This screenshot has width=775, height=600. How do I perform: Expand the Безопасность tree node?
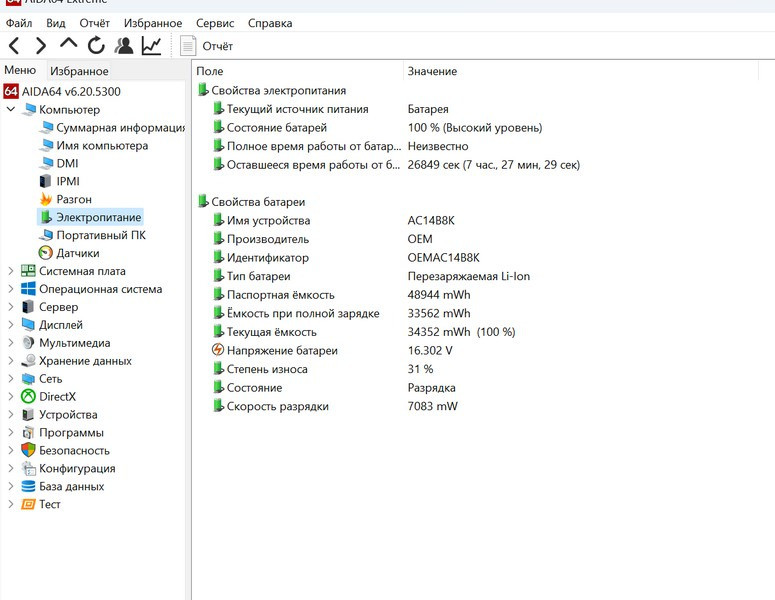[11, 451]
